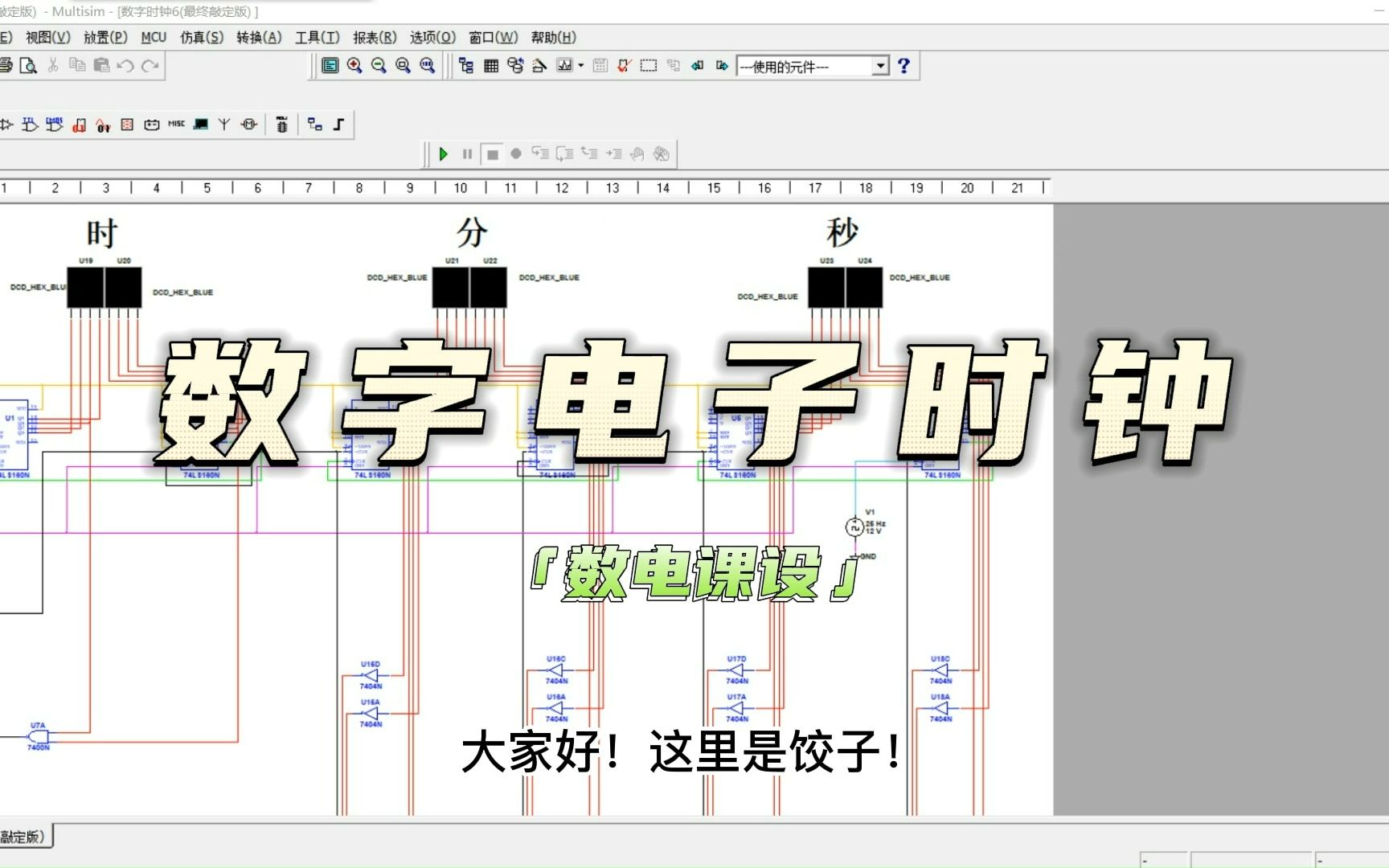Click the Help question mark button
The image size is (1389, 868).
tap(904, 66)
